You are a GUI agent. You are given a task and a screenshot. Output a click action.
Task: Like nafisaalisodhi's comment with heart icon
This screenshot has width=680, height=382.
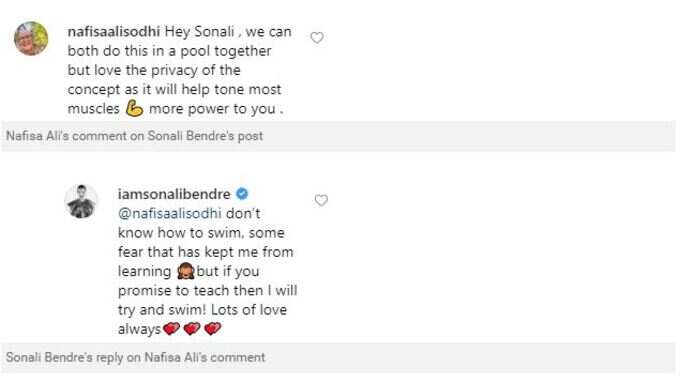click(317, 38)
